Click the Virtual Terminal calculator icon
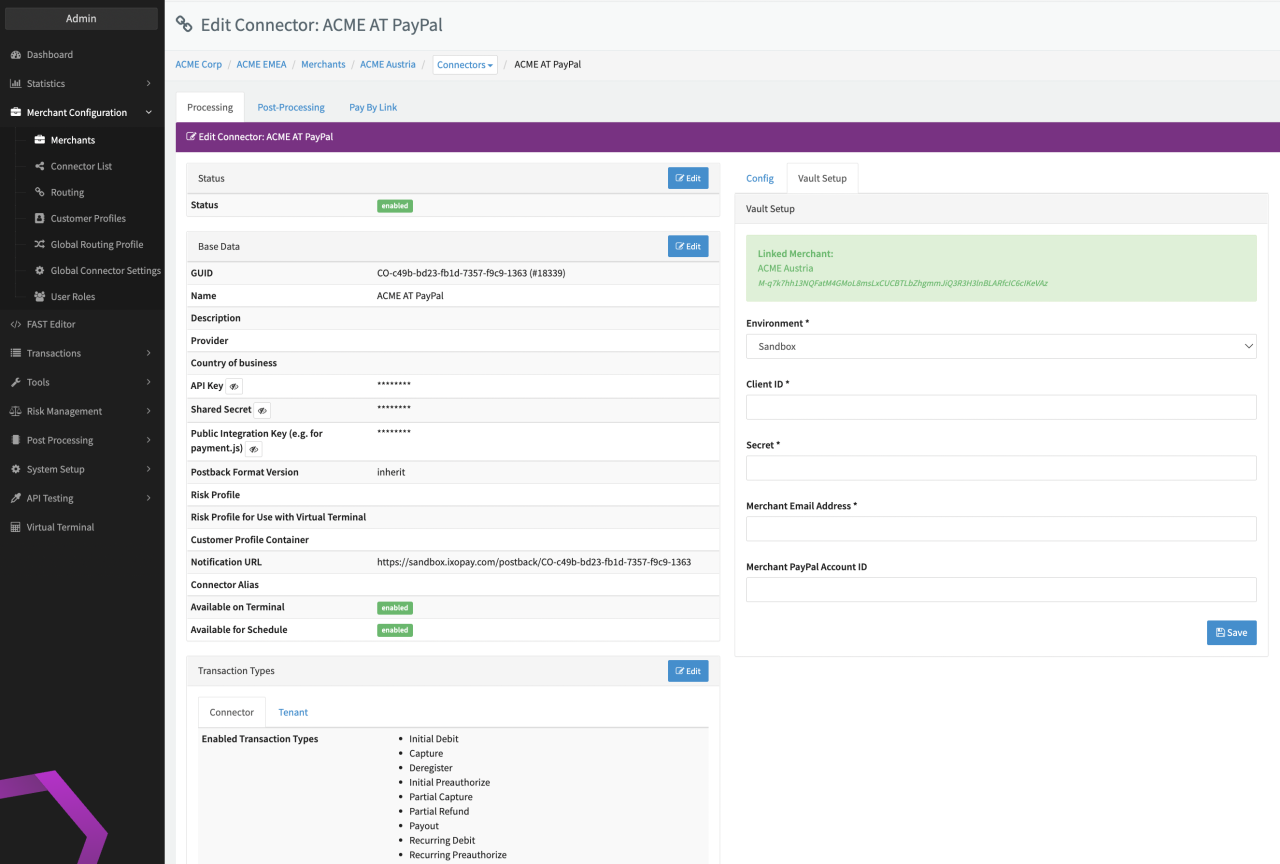The height and width of the screenshot is (864, 1280). (16, 528)
